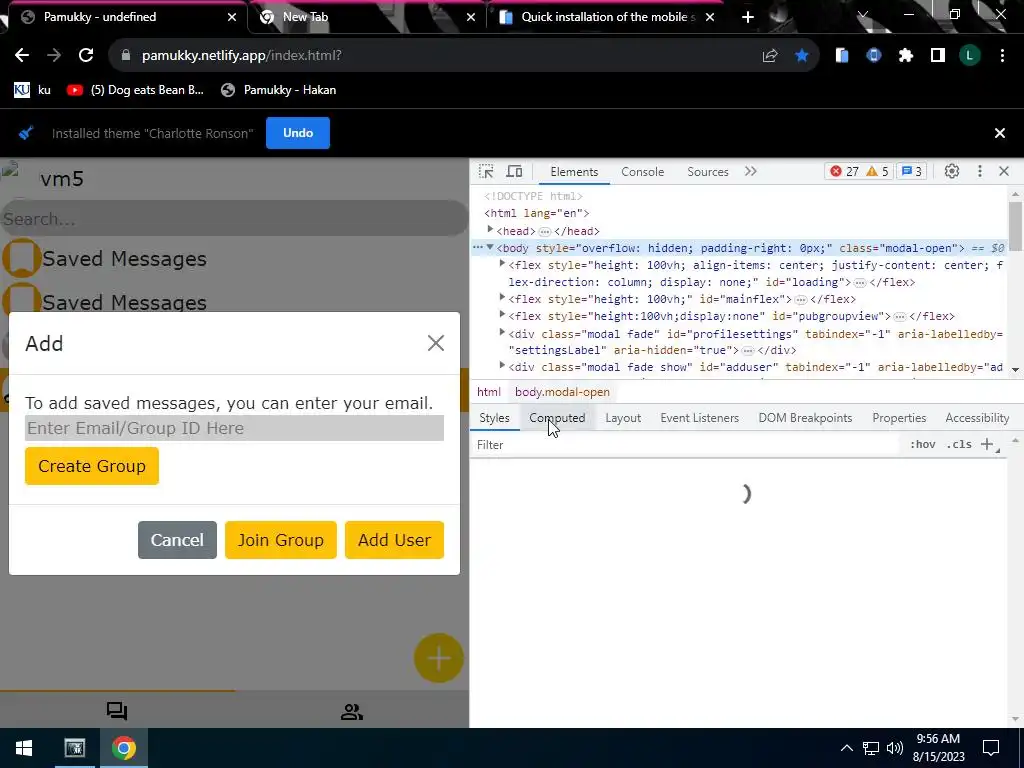Show more DevTools tabs chevron

[750, 171]
